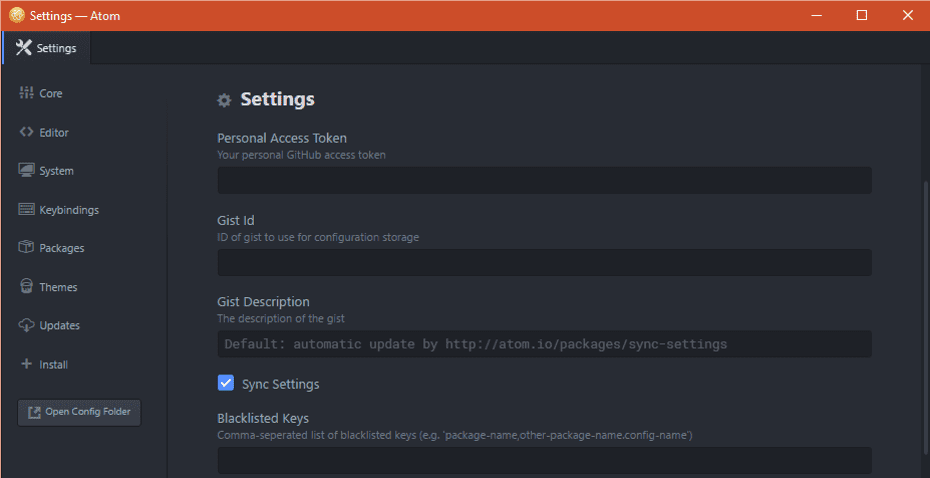Viewport: 930px width, 478px height.
Task: Focus the Blacklisted Keys input
Action: pyautogui.click(x=544, y=460)
